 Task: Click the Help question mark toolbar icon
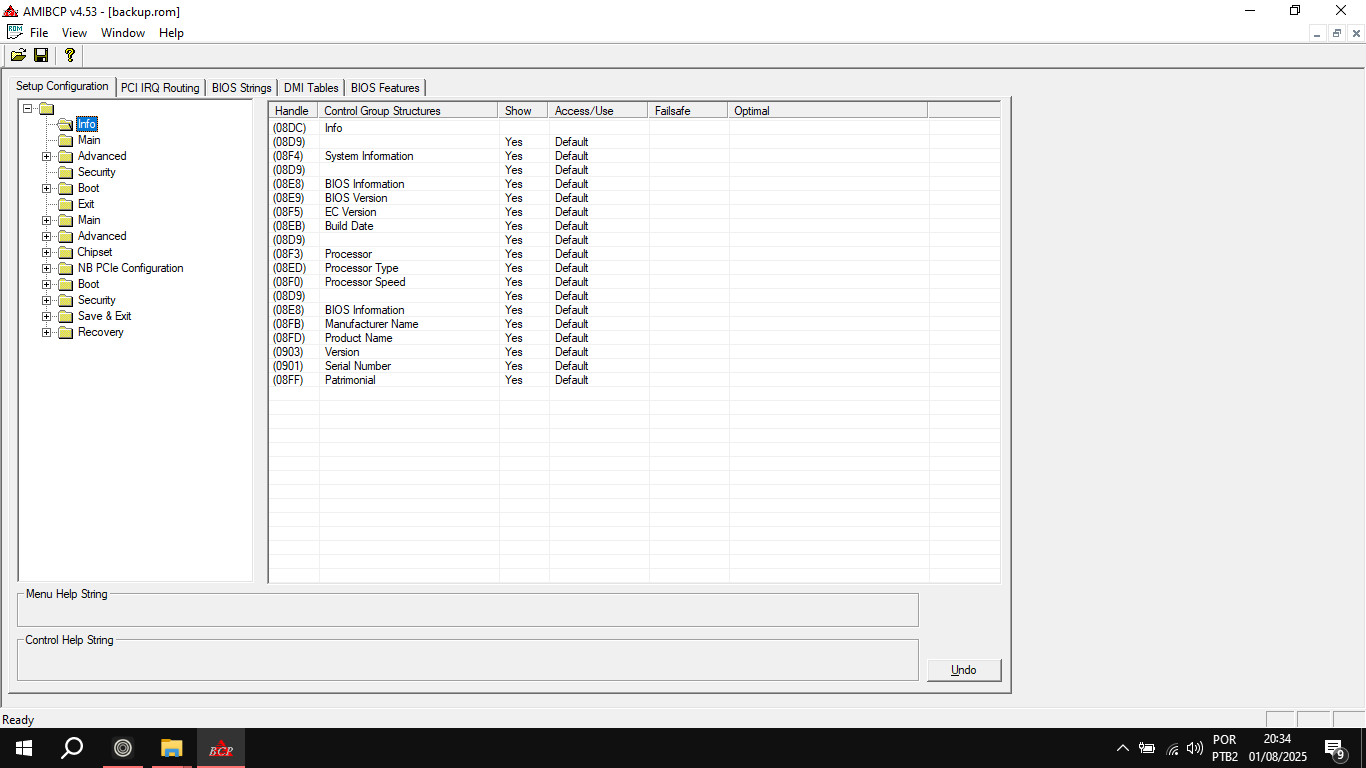pyautogui.click(x=69, y=55)
